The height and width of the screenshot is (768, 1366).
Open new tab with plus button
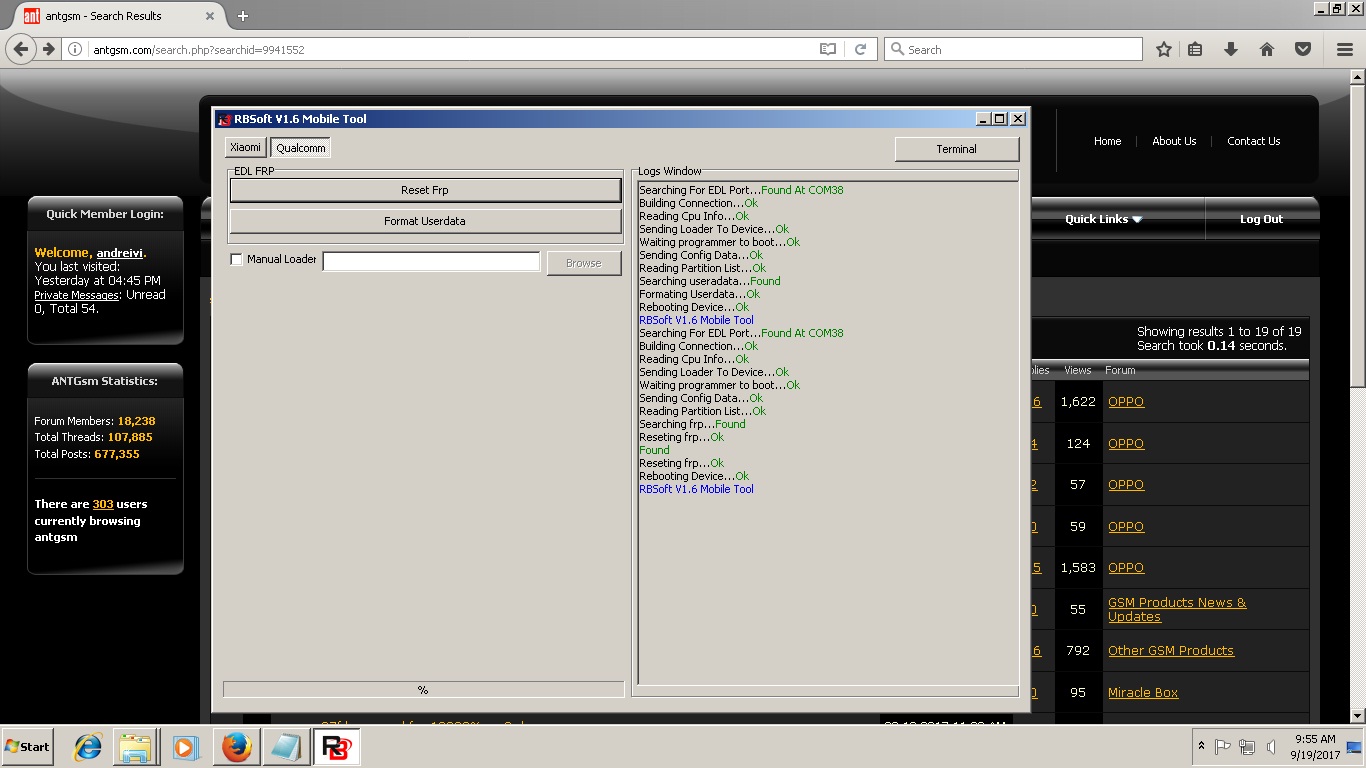click(x=243, y=16)
